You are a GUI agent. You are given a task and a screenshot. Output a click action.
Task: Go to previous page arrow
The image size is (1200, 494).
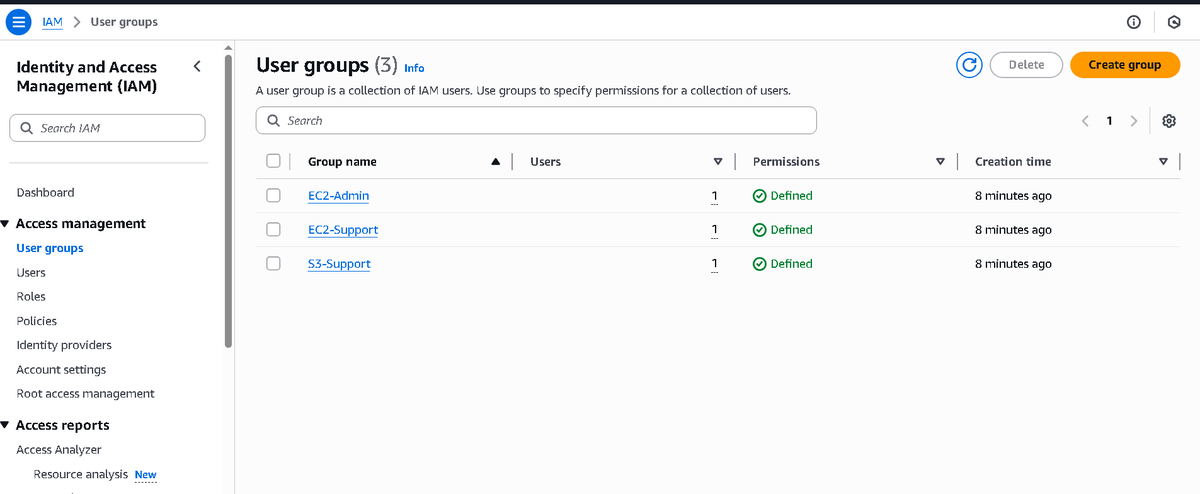point(1085,121)
